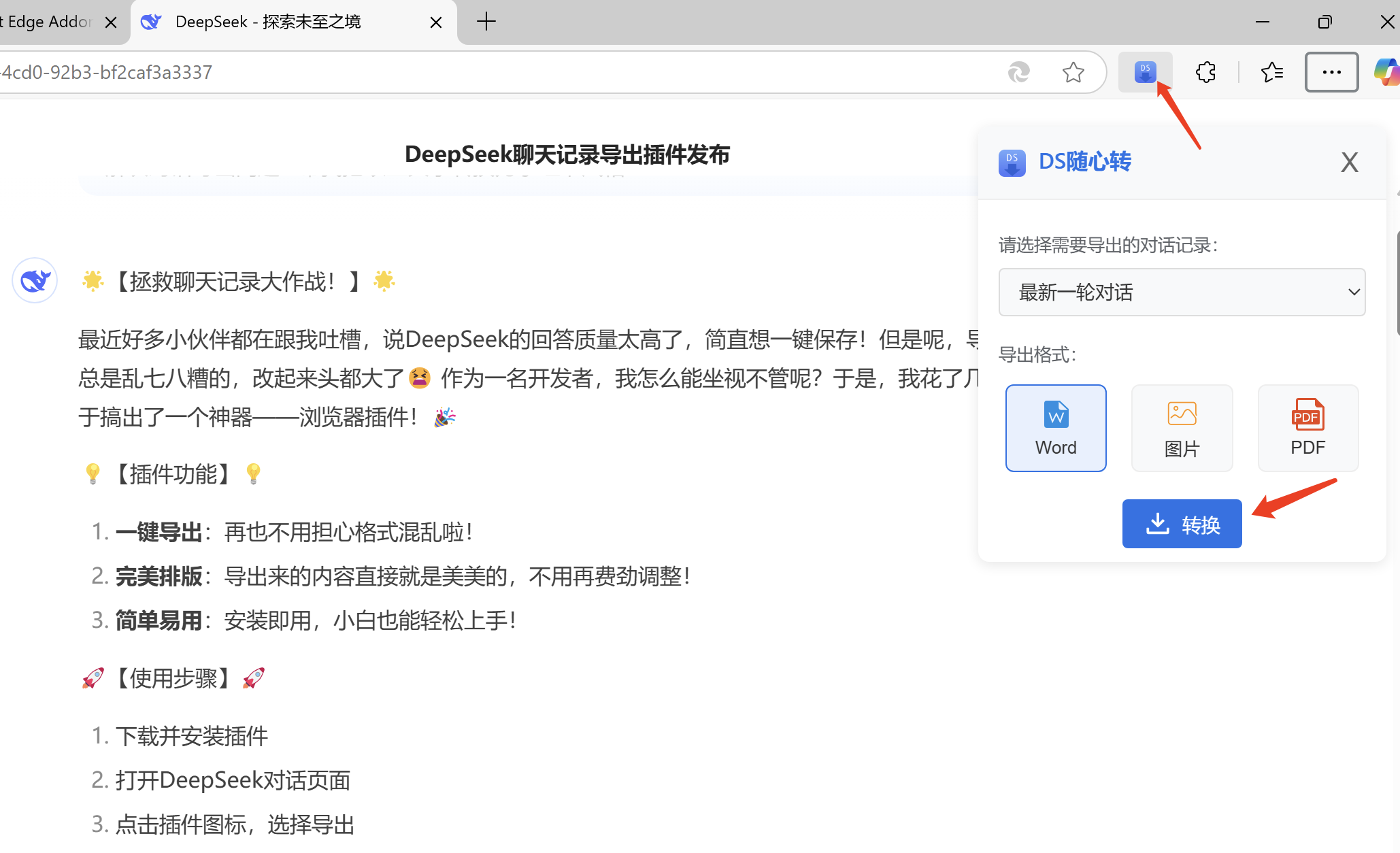Screen dimensions: 1400x853
Task: Click the refresh icon in address bar
Action: click(x=1018, y=72)
